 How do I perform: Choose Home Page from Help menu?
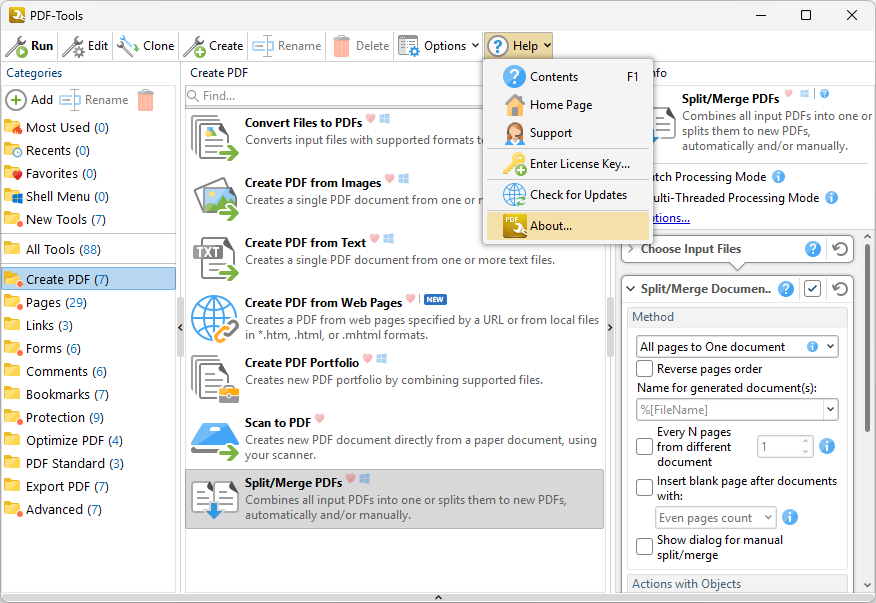coord(568,105)
